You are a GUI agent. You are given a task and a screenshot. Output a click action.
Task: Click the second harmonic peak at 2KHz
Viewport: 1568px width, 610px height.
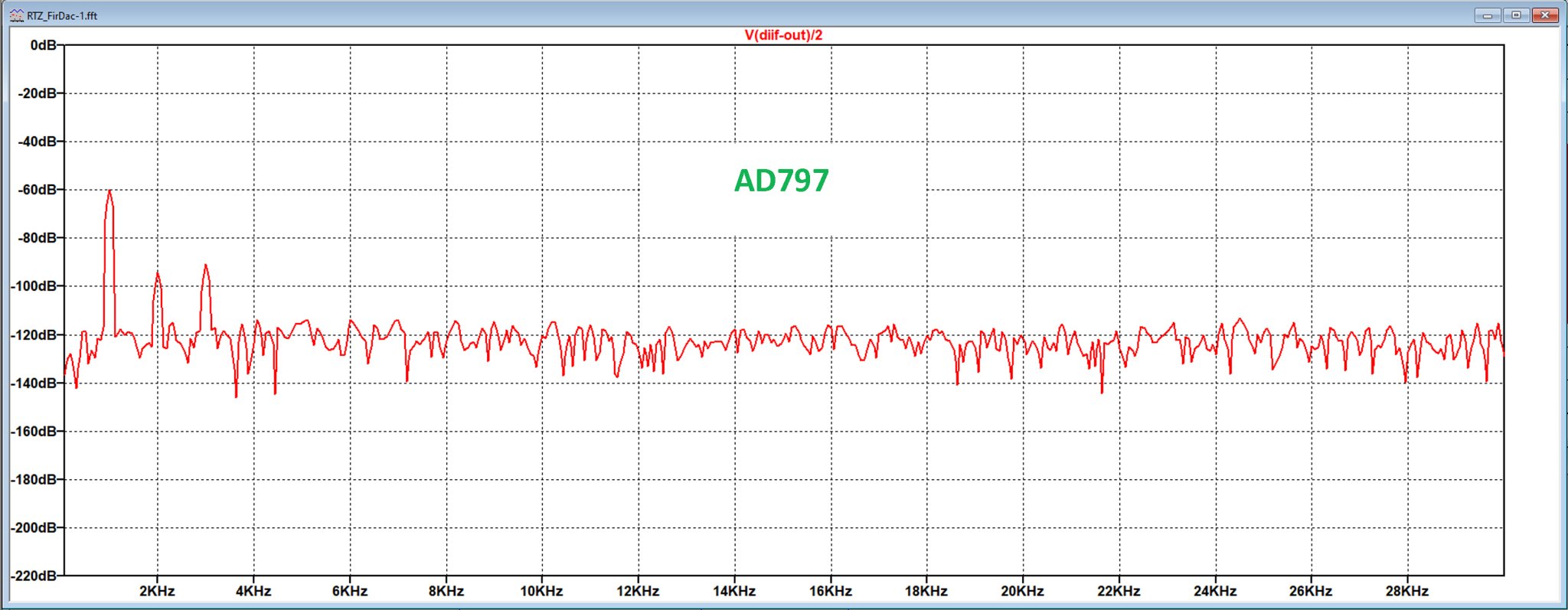tap(158, 273)
